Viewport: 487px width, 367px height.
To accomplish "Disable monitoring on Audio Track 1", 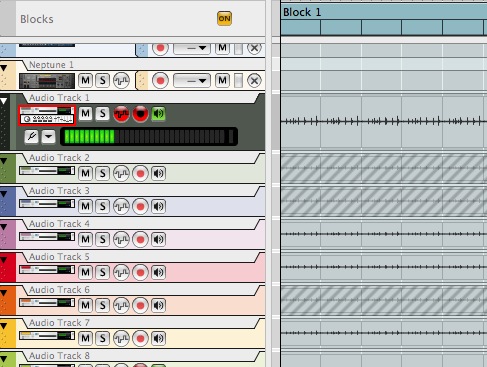I will pos(158,114).
